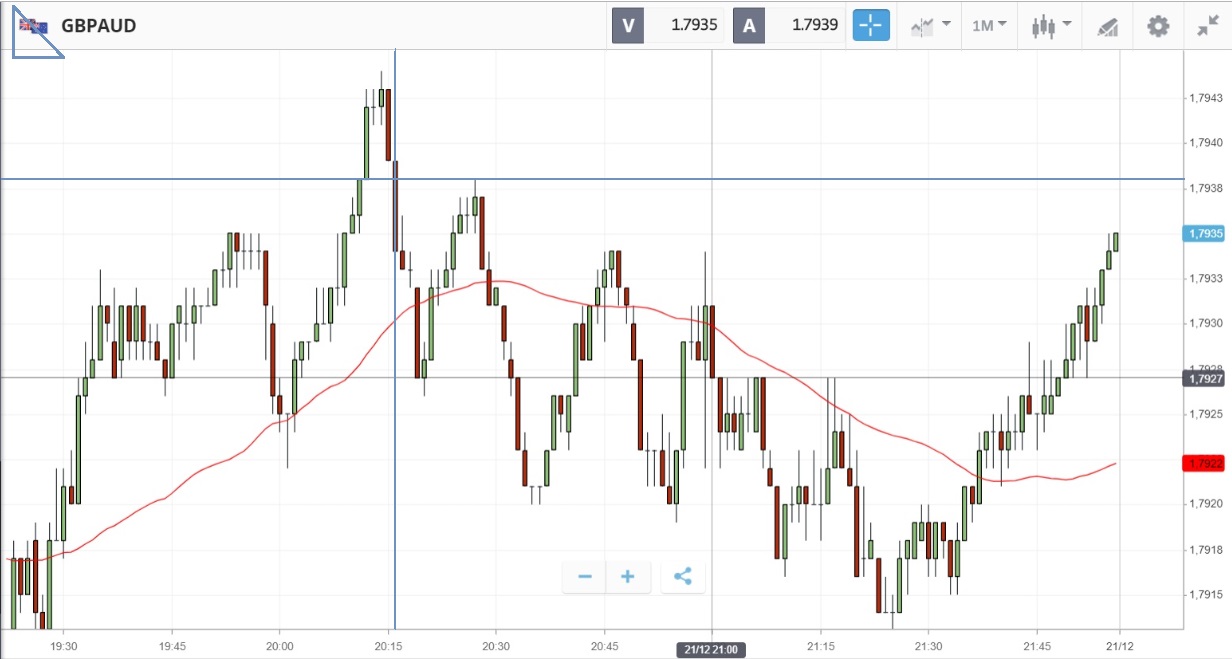Open chart settings gear
The width and height of the screenshot is (1232, 659).
1158,26
